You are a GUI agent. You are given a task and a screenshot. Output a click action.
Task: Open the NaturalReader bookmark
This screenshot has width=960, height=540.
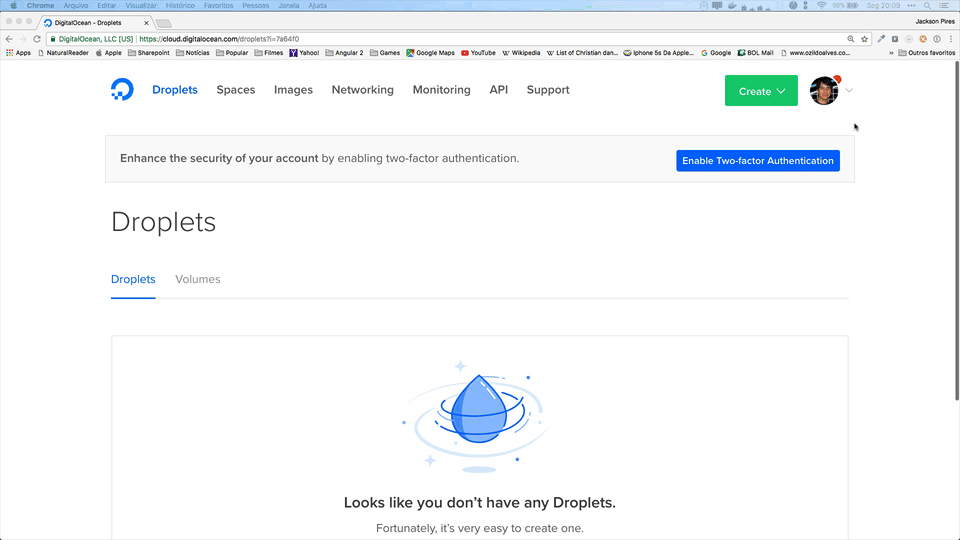point(63,53)
